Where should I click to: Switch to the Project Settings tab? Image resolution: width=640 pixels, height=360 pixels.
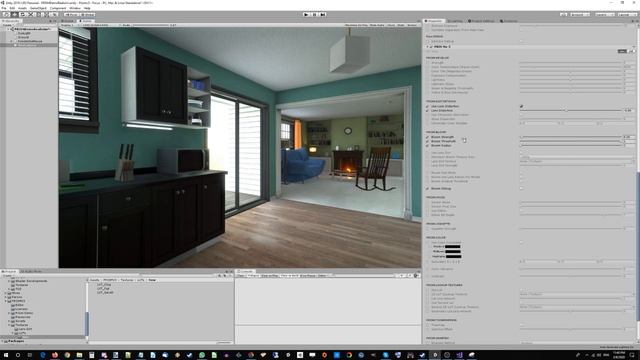pos(482,21)
